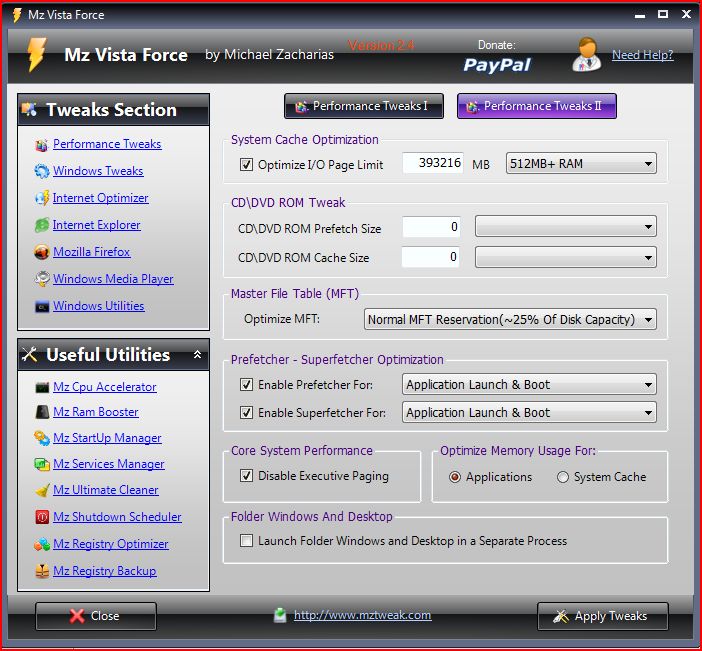Click the Performance Tweaks icon in sidebar

(42, 145)
